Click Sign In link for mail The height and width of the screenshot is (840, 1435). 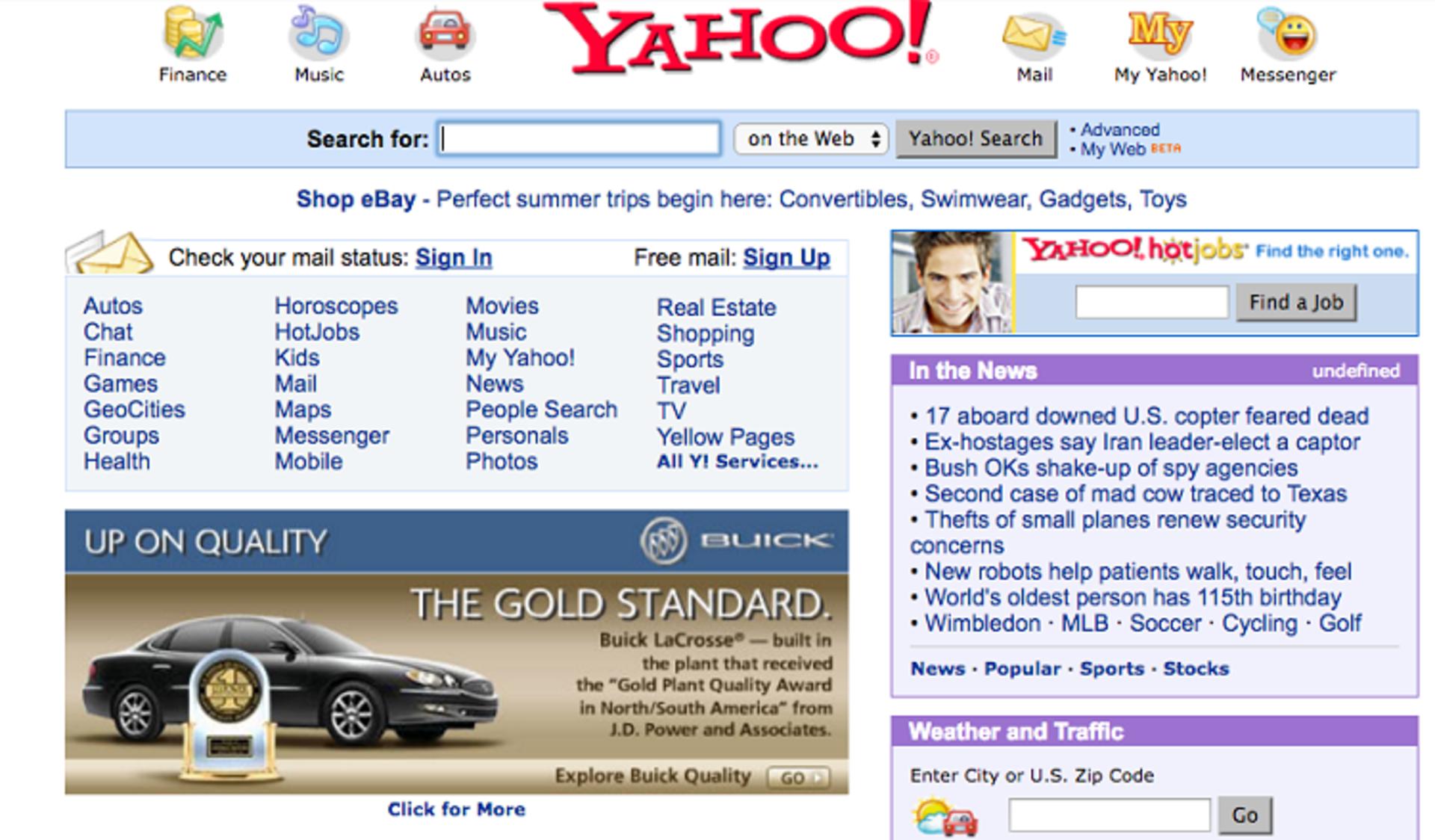[454, 258]
